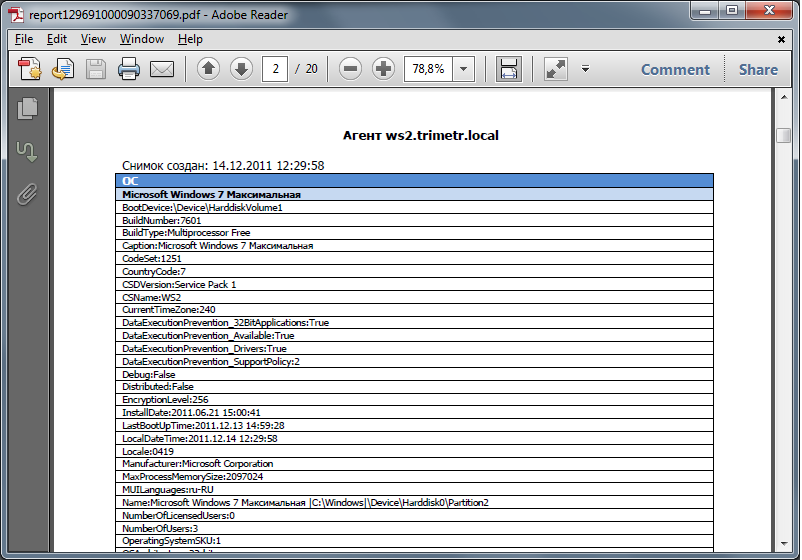Viewport: 802px width, 560px height.
Task: Click the DataExecutionPrevention_SupportPolicy:2 row
Action: (414, 362)
